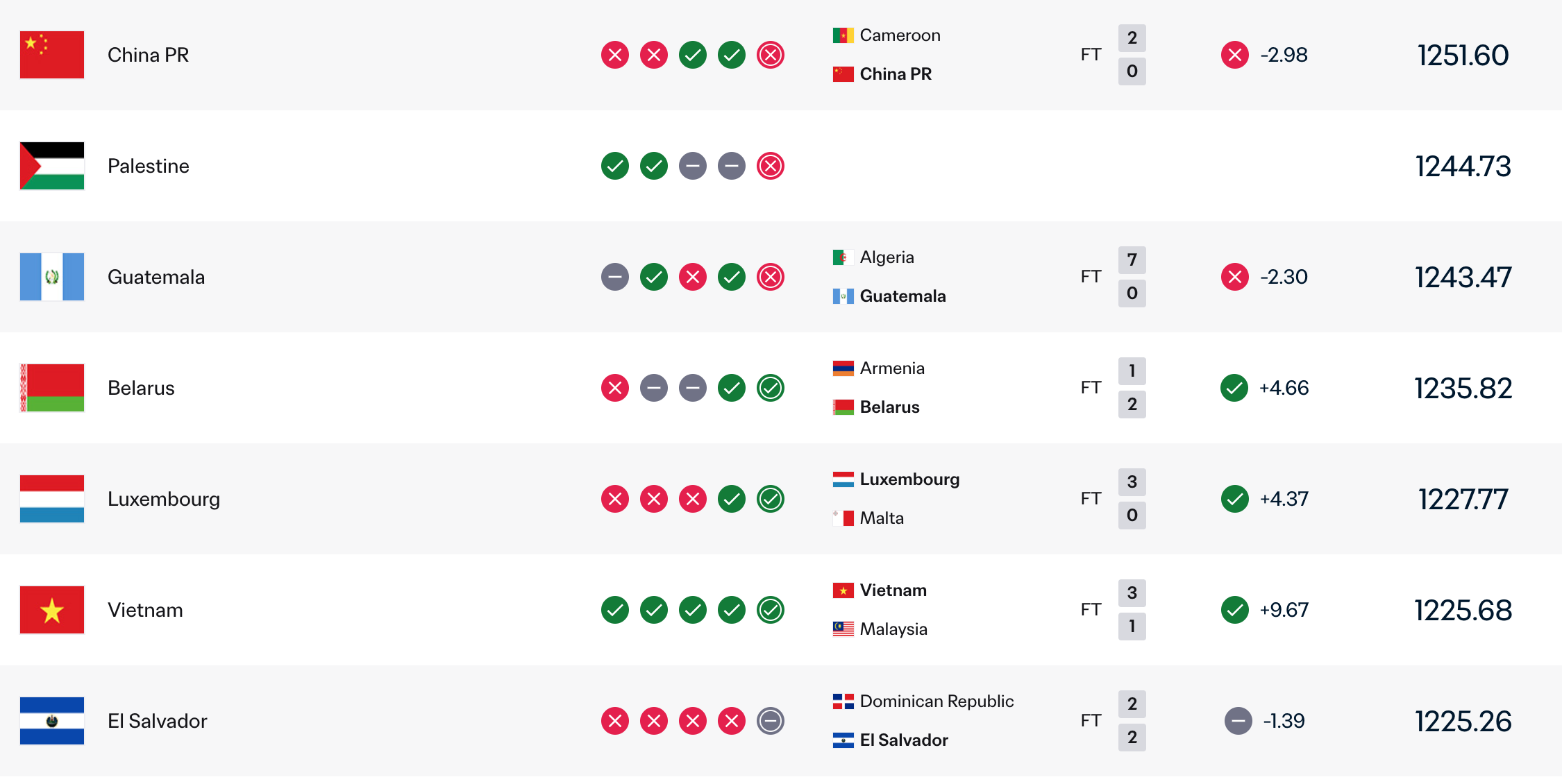Click the Palestine flag icon
The width and height of the screenshot is (1562, 784).
52,166
